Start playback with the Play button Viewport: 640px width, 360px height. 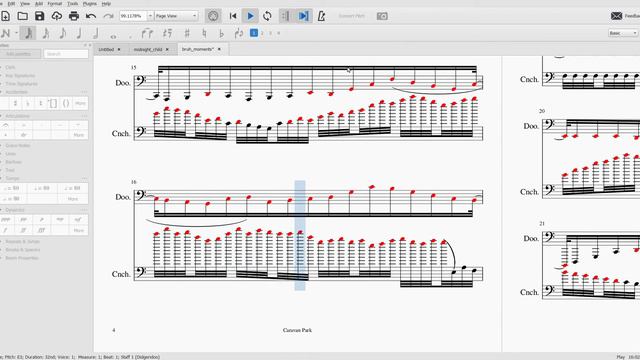tap(250, 16)
